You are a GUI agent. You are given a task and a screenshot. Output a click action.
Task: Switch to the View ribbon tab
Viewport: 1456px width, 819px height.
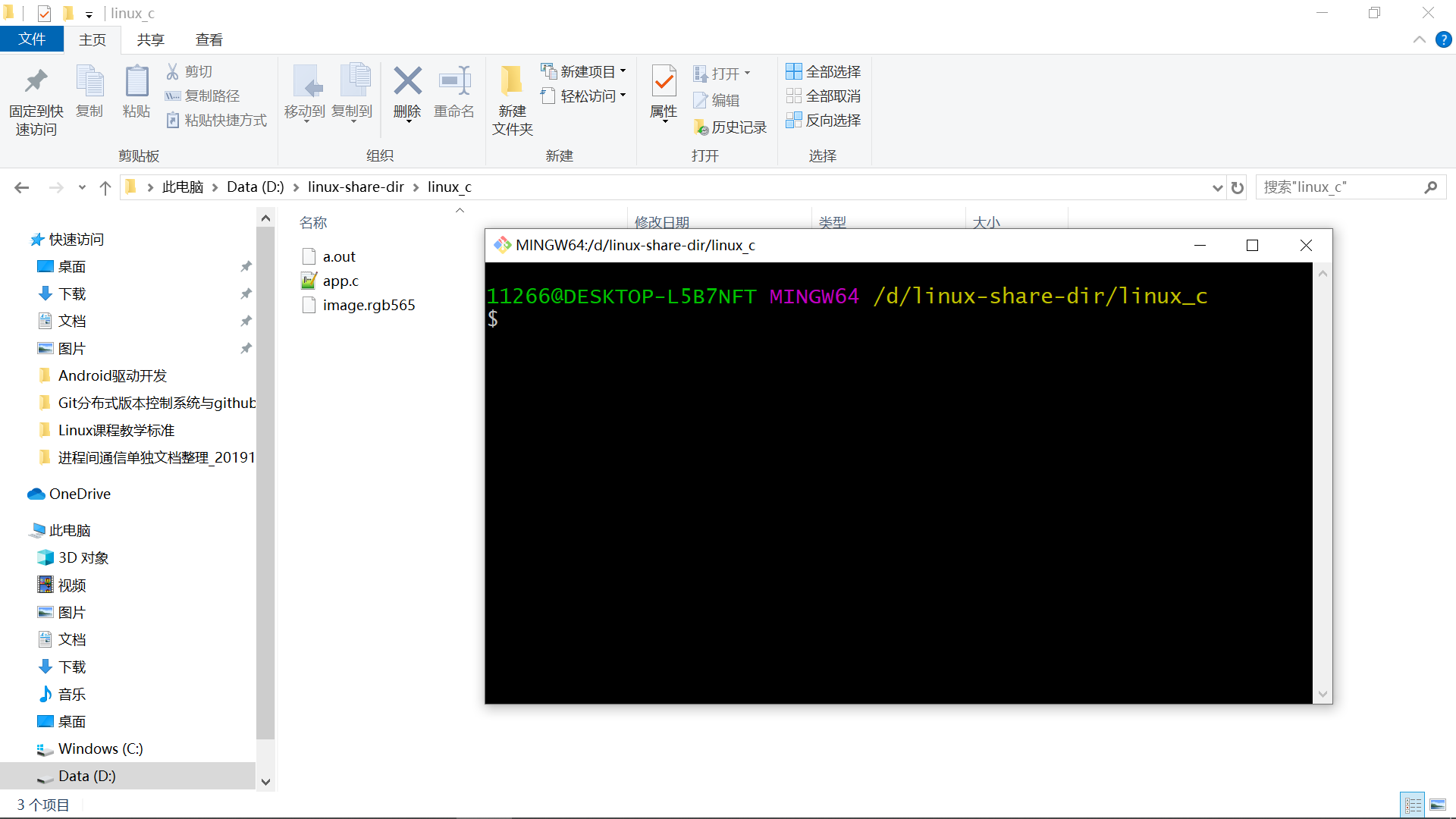click(209, 40)
